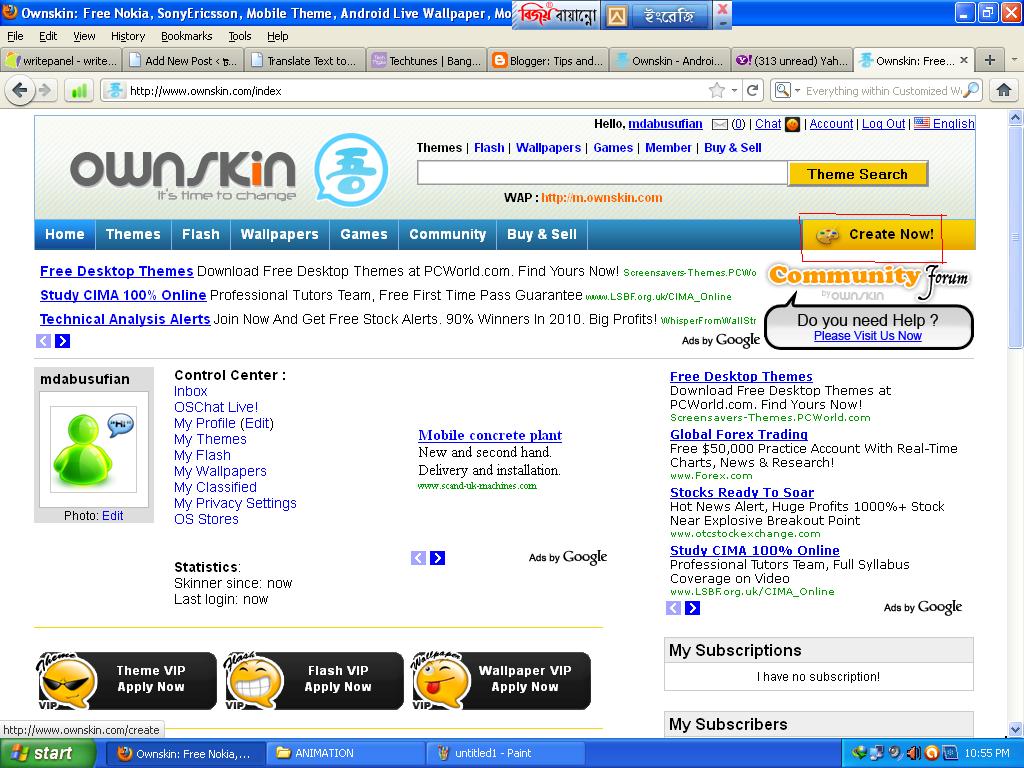1024x768 pixels.
Task: Open the untitled1 - Paint taskbar item
Action: (x=504, y=753)
